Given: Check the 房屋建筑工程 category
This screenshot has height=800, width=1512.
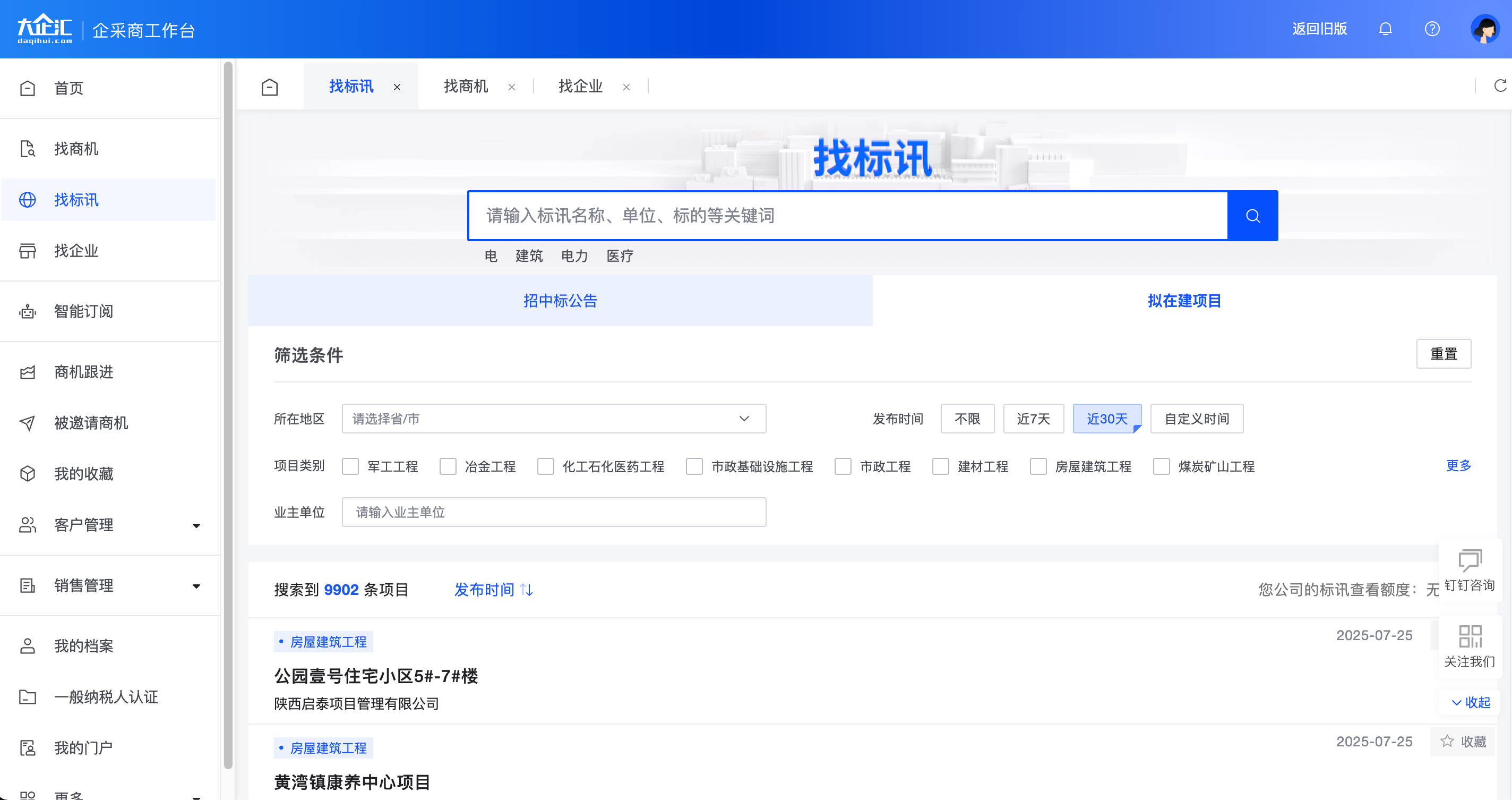Looking at the screenshot, I should [1039, 466].
